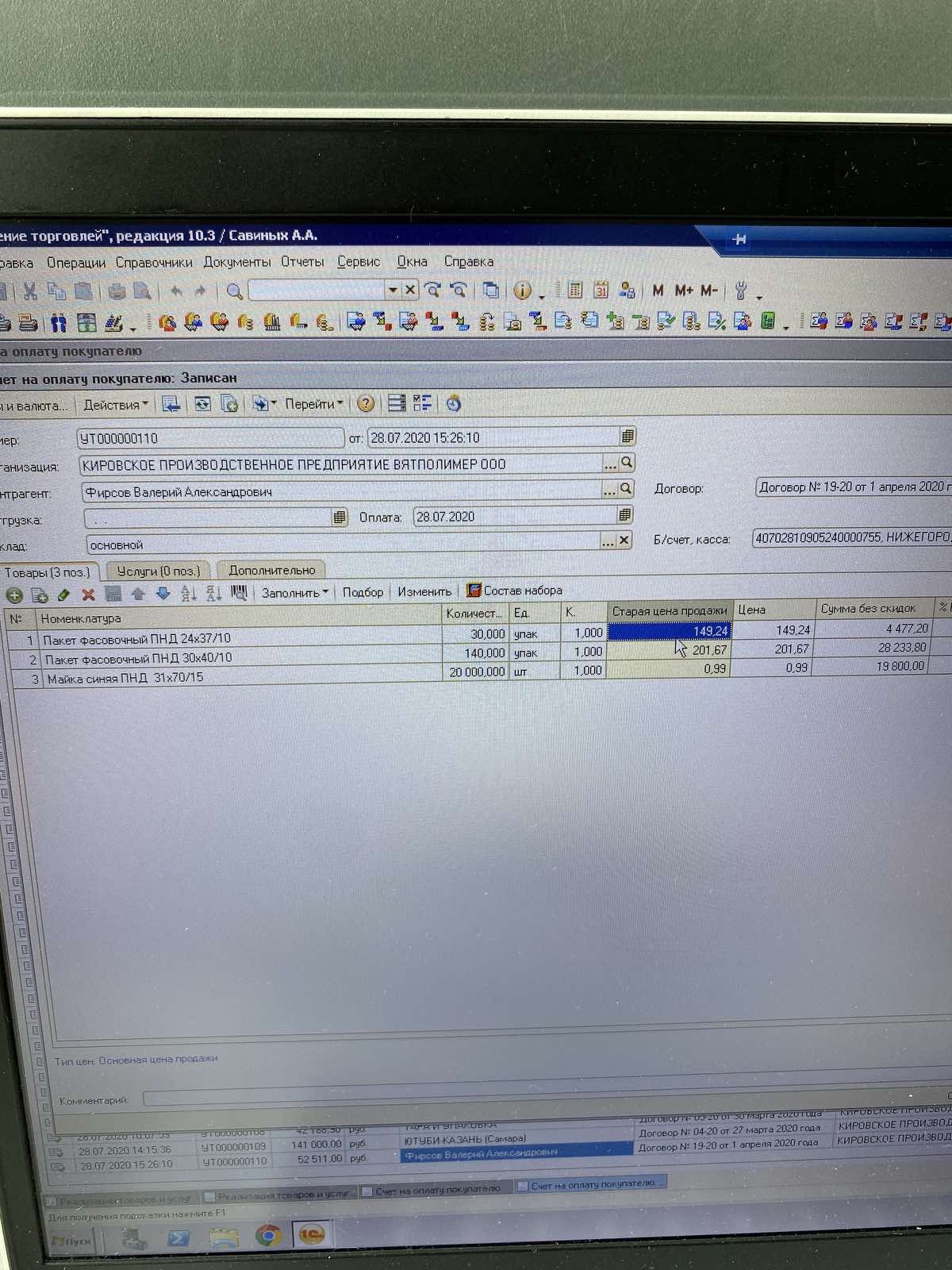Open the calculator icon in the top toolbar
This screenshot has width=952, height=1270.
576,291
